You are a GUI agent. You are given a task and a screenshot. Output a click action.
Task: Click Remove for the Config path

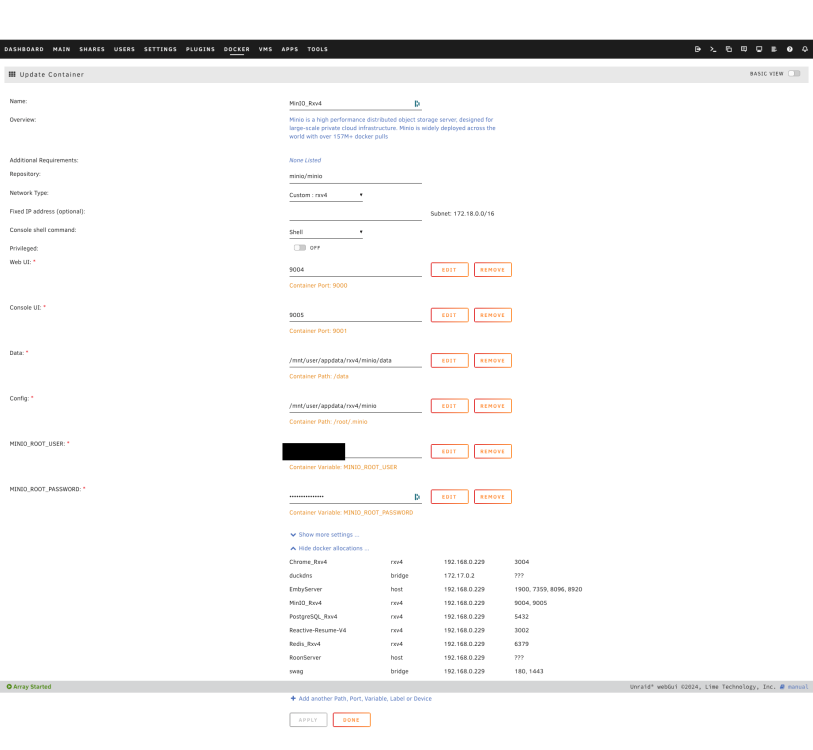click(493, 406)
